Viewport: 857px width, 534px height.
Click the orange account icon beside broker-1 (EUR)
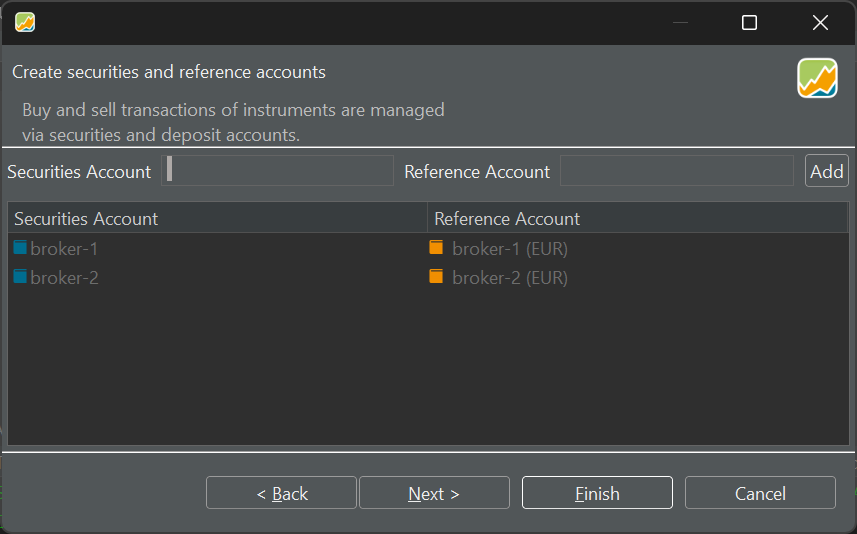tap(436, 248)
